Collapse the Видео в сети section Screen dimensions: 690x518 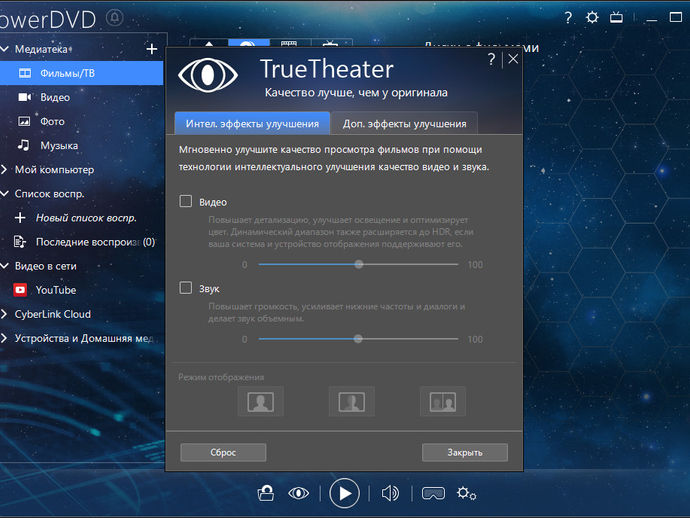pyautogui.click(x=5, y=266)
